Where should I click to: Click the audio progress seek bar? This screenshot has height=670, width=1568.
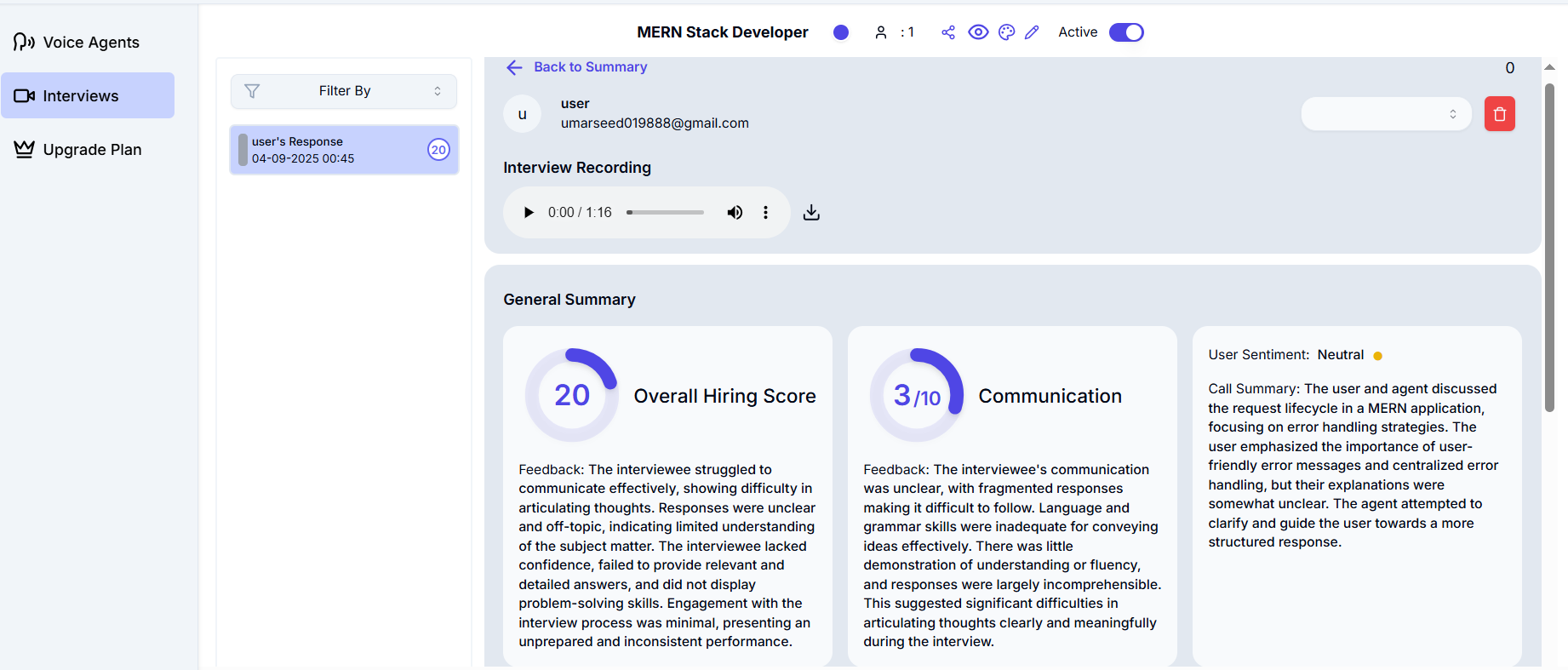click(x=666, y=213)
